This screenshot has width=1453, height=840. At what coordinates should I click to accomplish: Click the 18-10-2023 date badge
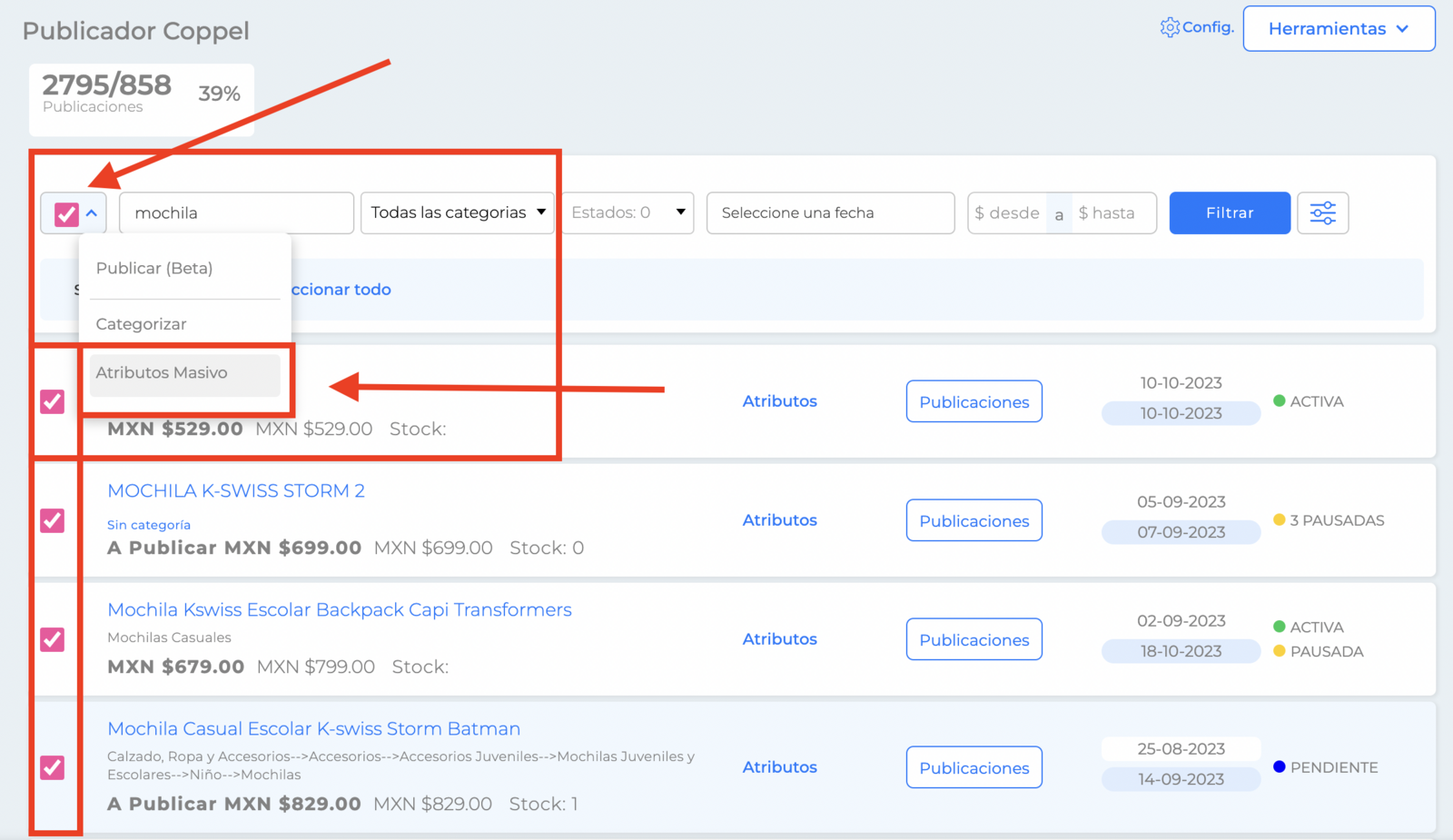pos(1181,651)
